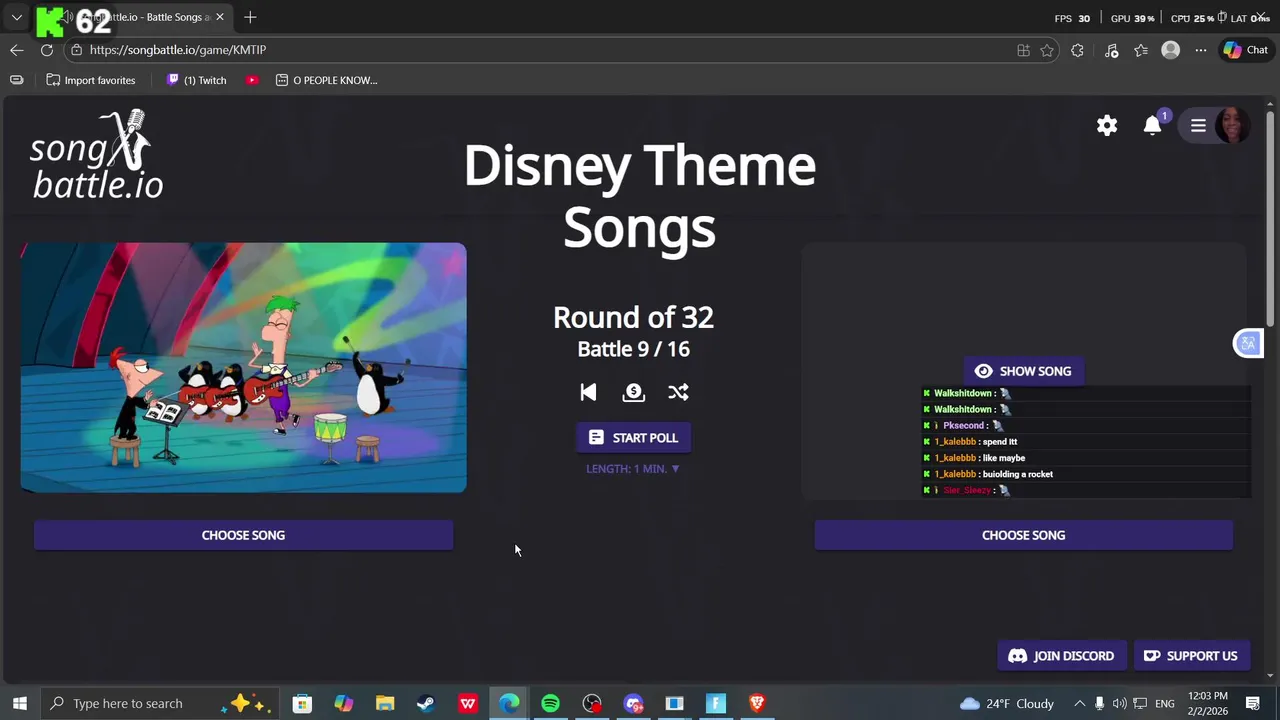Open notifications bell with 1 badge
The image size is (1280, 720).
(1153, 124)
